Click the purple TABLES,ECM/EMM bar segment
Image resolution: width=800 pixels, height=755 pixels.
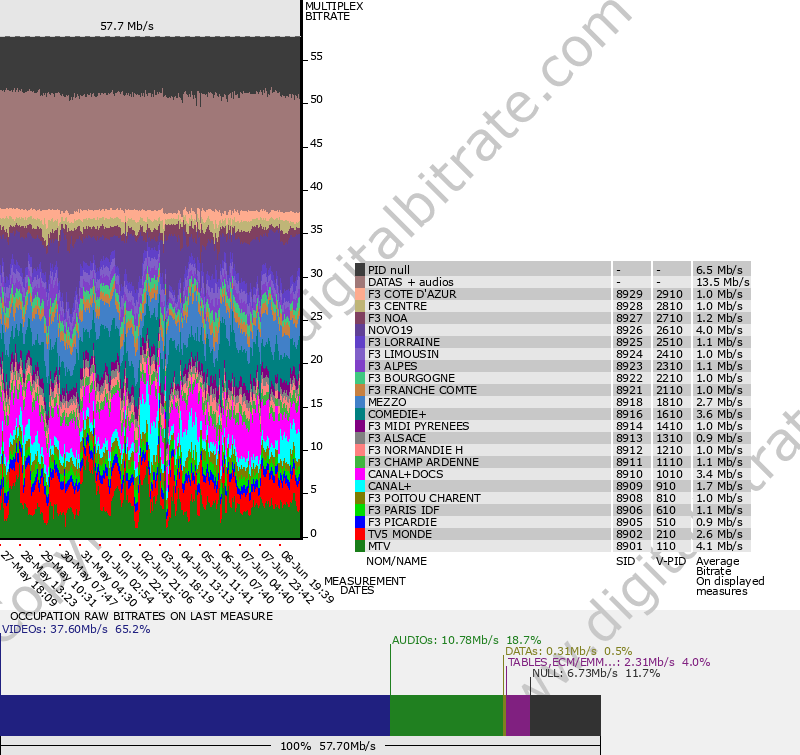point(518,715)
